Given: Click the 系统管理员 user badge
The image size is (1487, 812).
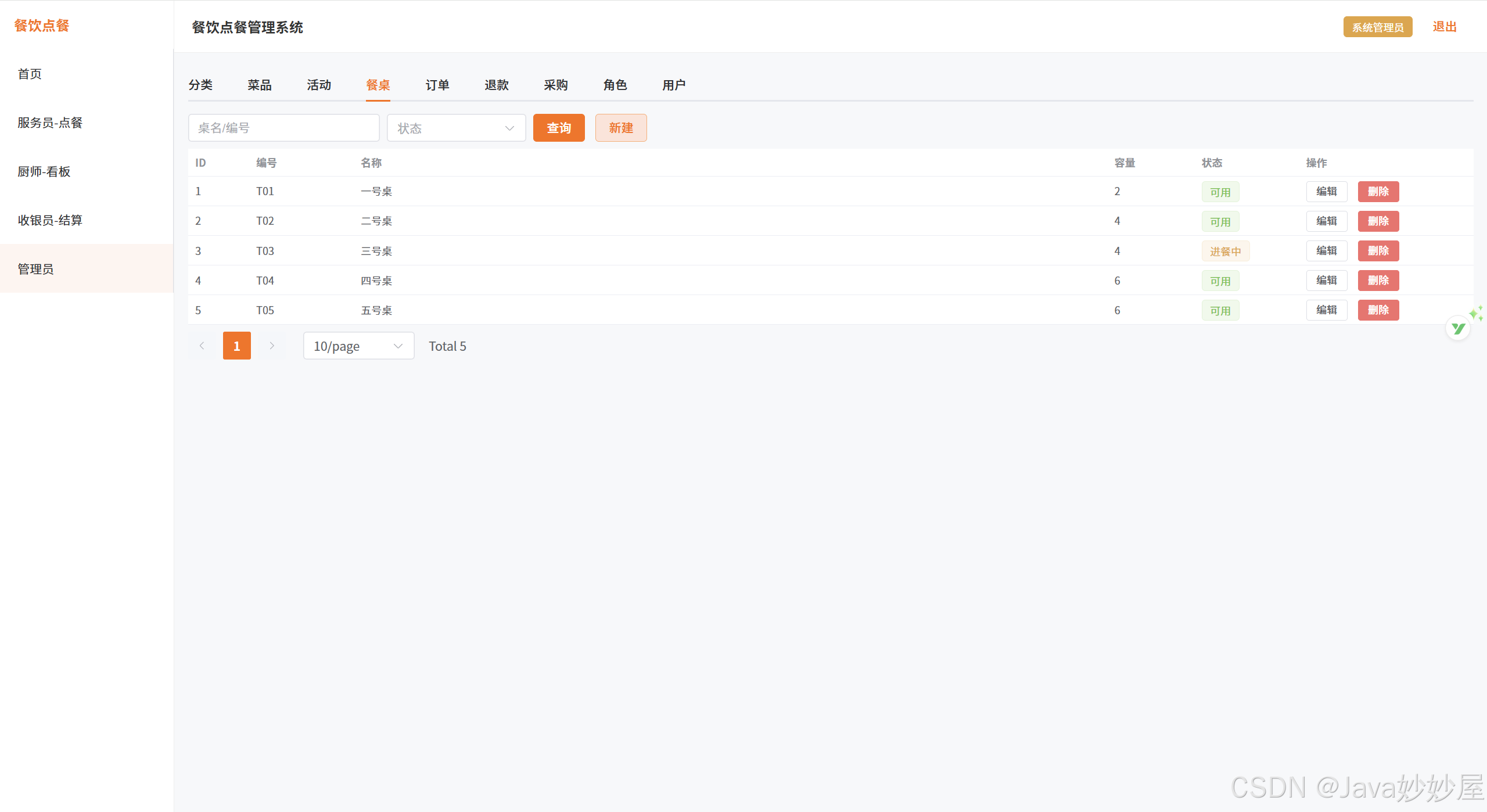Looking at the screenshot, I should tap(1377, 27).
